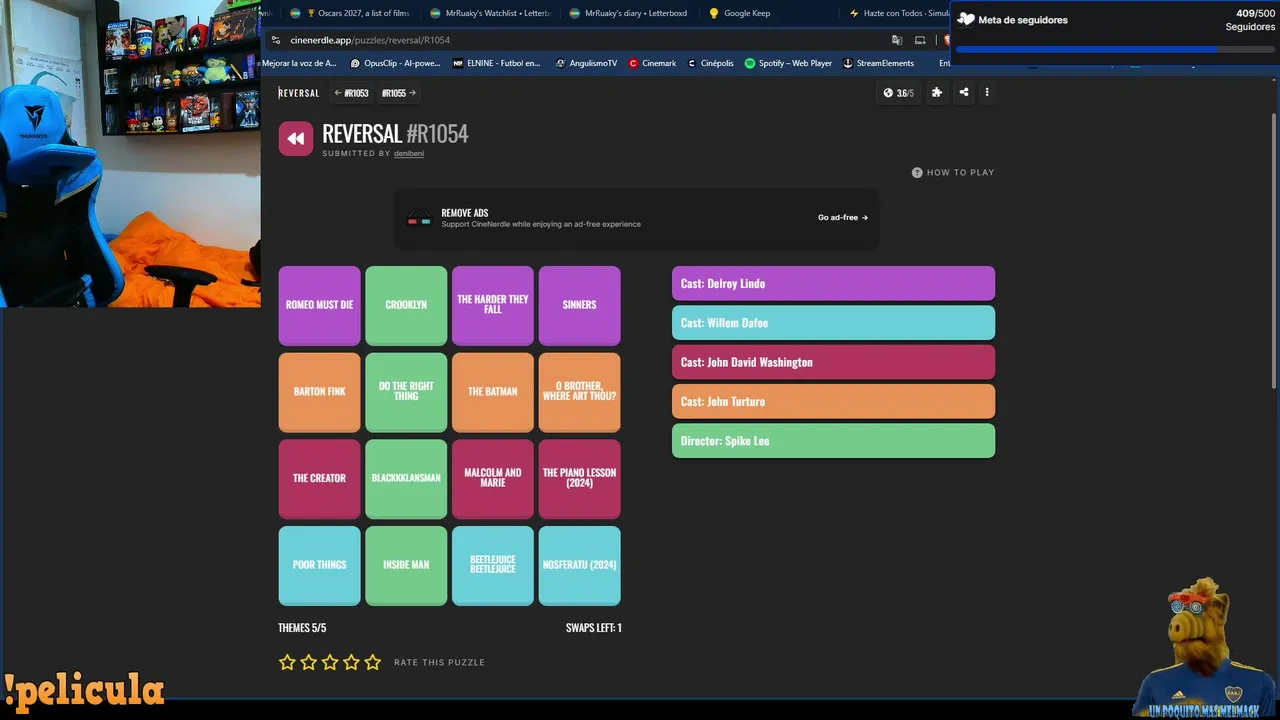Click the Reversal rewind logo icon
Screen dimensions: 1280x720
pyautogui.click(x=296, y=139)
